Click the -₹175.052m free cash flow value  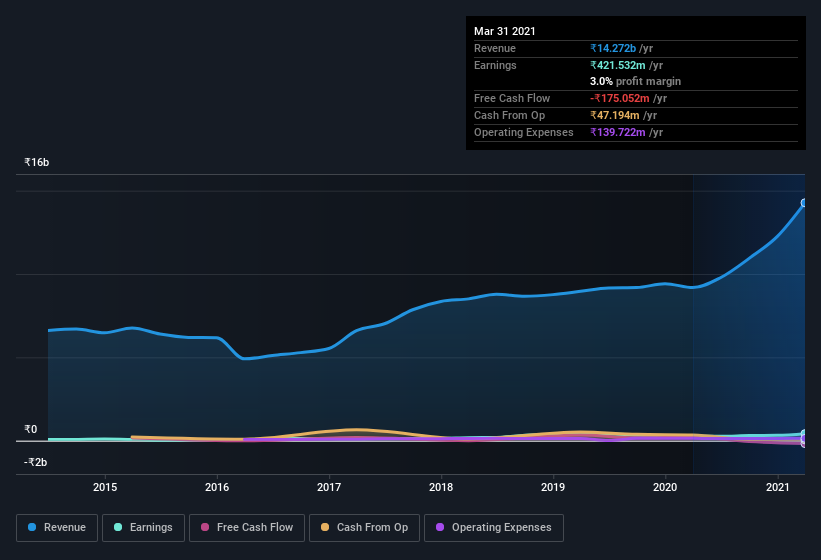tap(619, 98)
